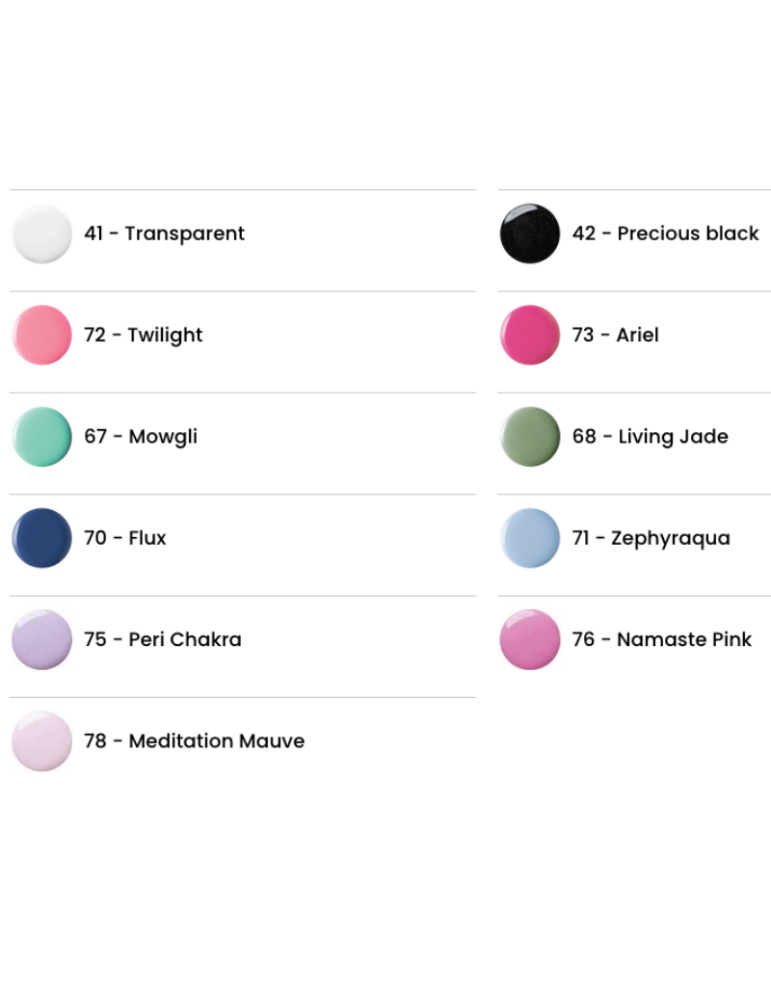
Task: Select the hot pink Ariel swatch
Action: 530,335
